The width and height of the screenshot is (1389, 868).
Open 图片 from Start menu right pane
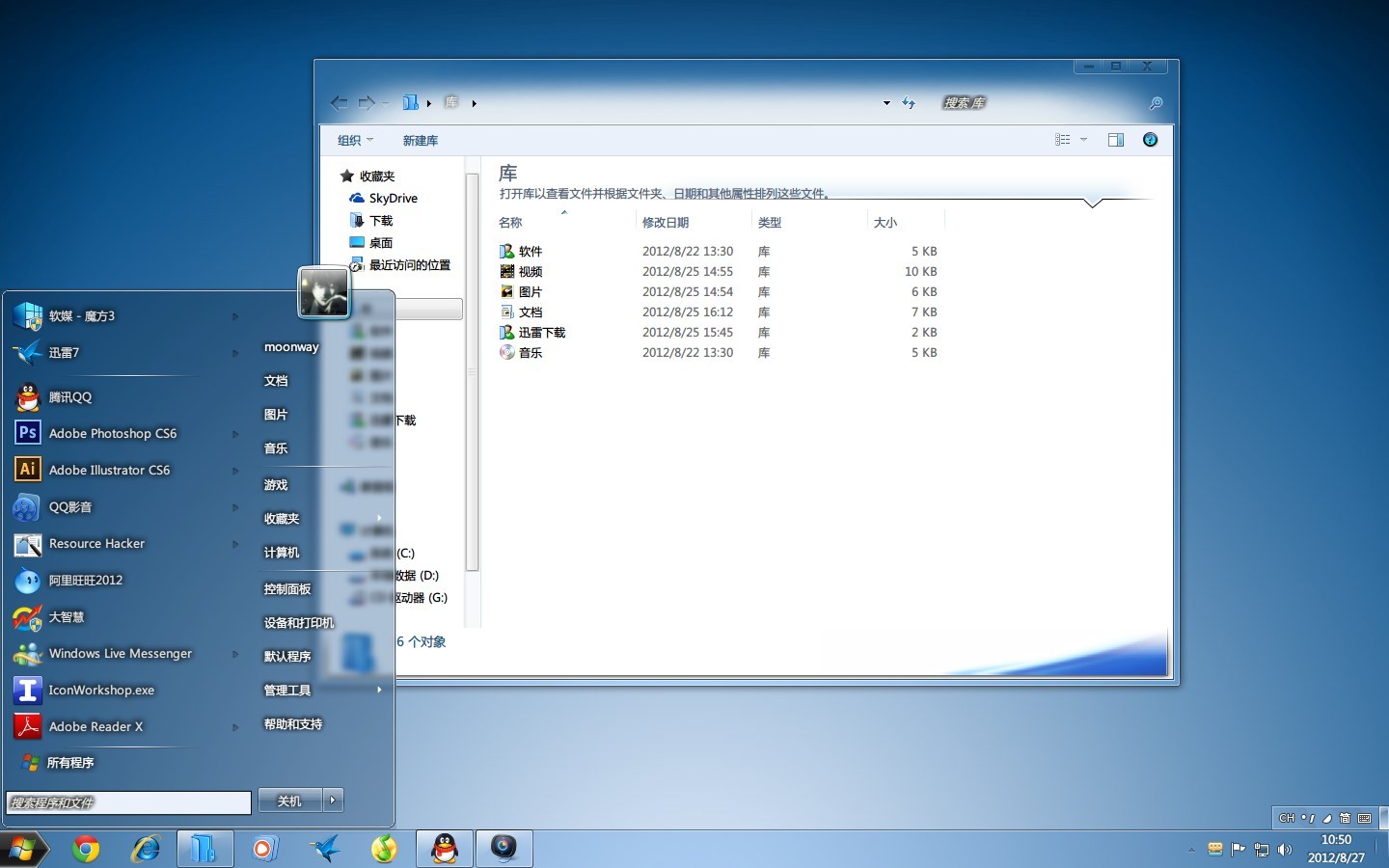[276, 415]
